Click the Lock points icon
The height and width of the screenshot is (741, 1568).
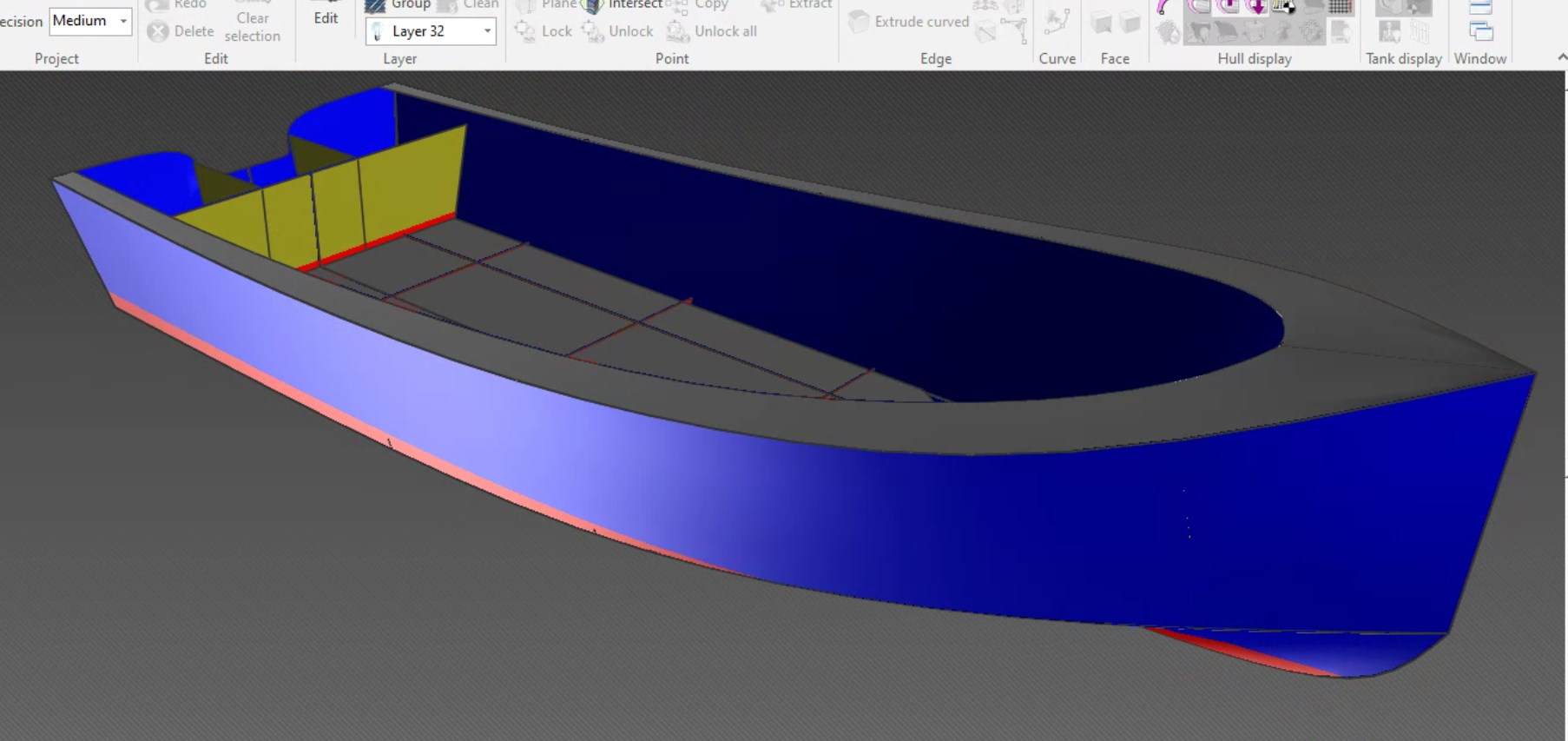(524, 31)
